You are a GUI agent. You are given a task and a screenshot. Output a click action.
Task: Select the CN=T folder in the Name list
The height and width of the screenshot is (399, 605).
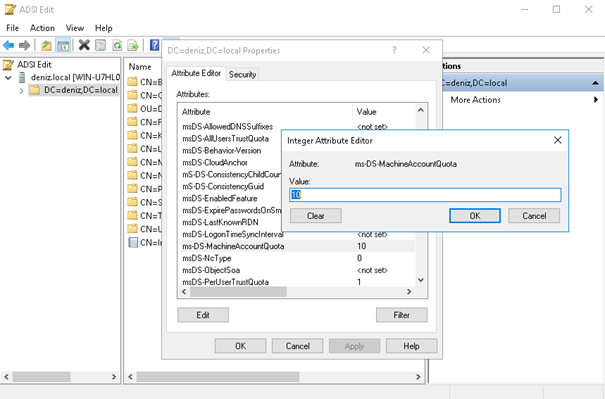click(145, 215)
